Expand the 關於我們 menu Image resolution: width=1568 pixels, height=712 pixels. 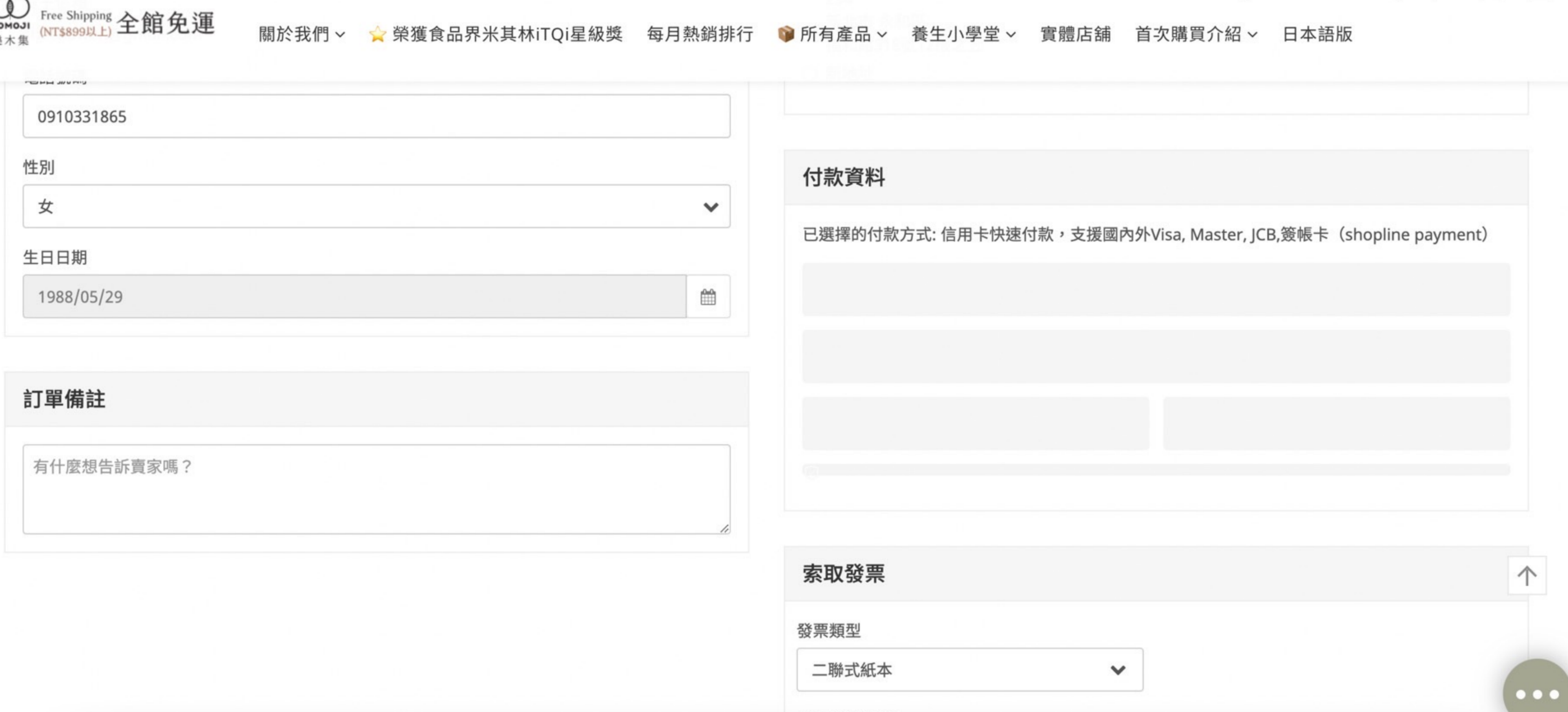point(301,34)
